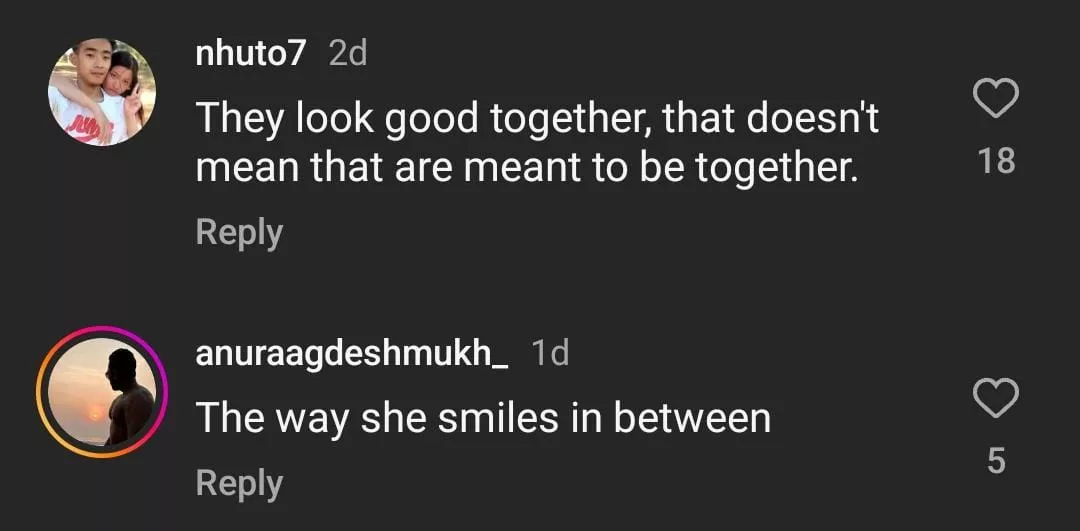Screen dimensions: 1080x531
Task: Select the "They look good together" comment text
Action: tap(536, 142)
